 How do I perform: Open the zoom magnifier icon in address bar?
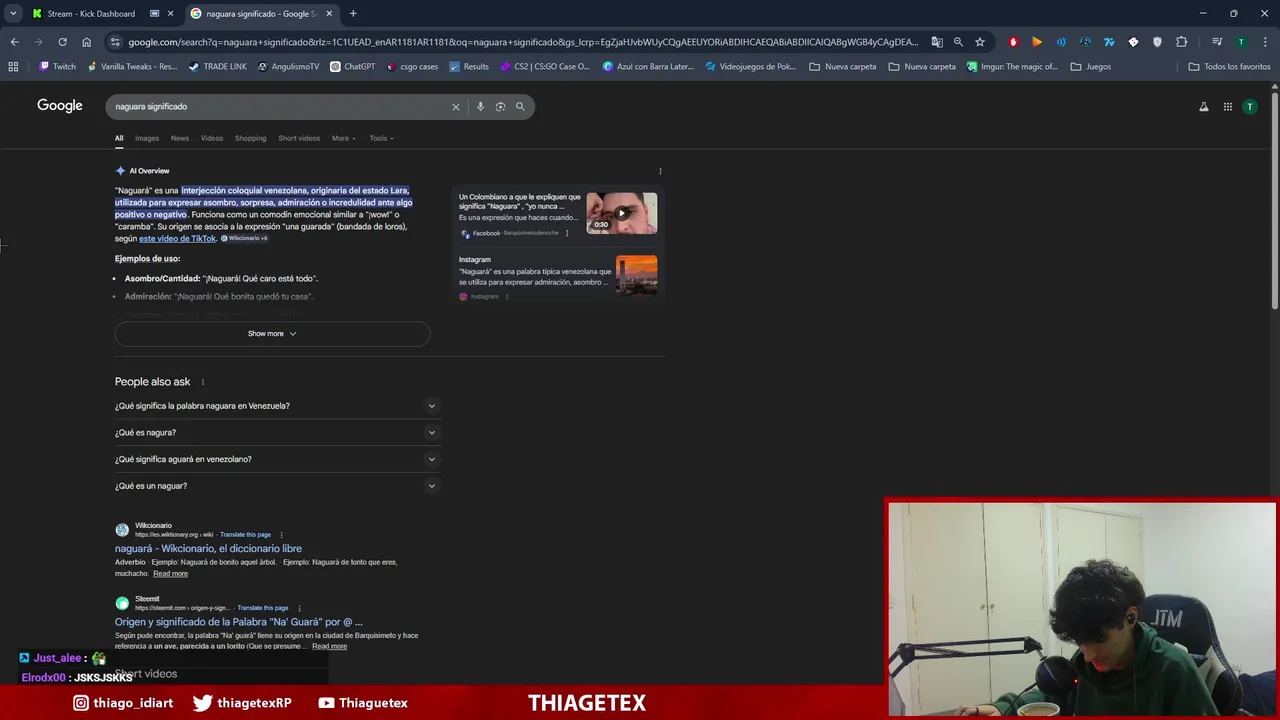[x=958, y=42]
